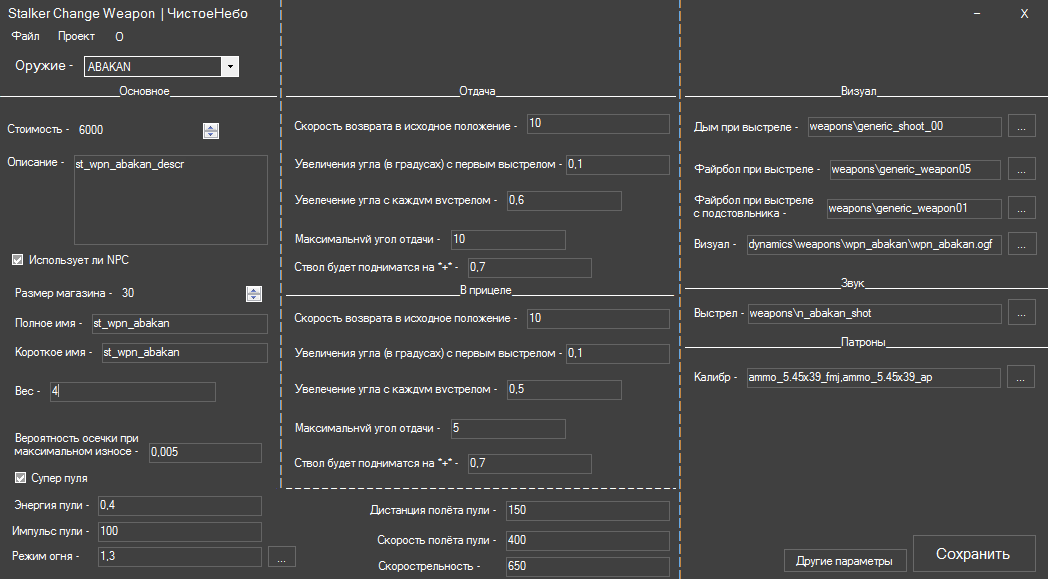1048x579 pixels.
Task: Open the Проект menu
Action: click(x=76, y=36)
